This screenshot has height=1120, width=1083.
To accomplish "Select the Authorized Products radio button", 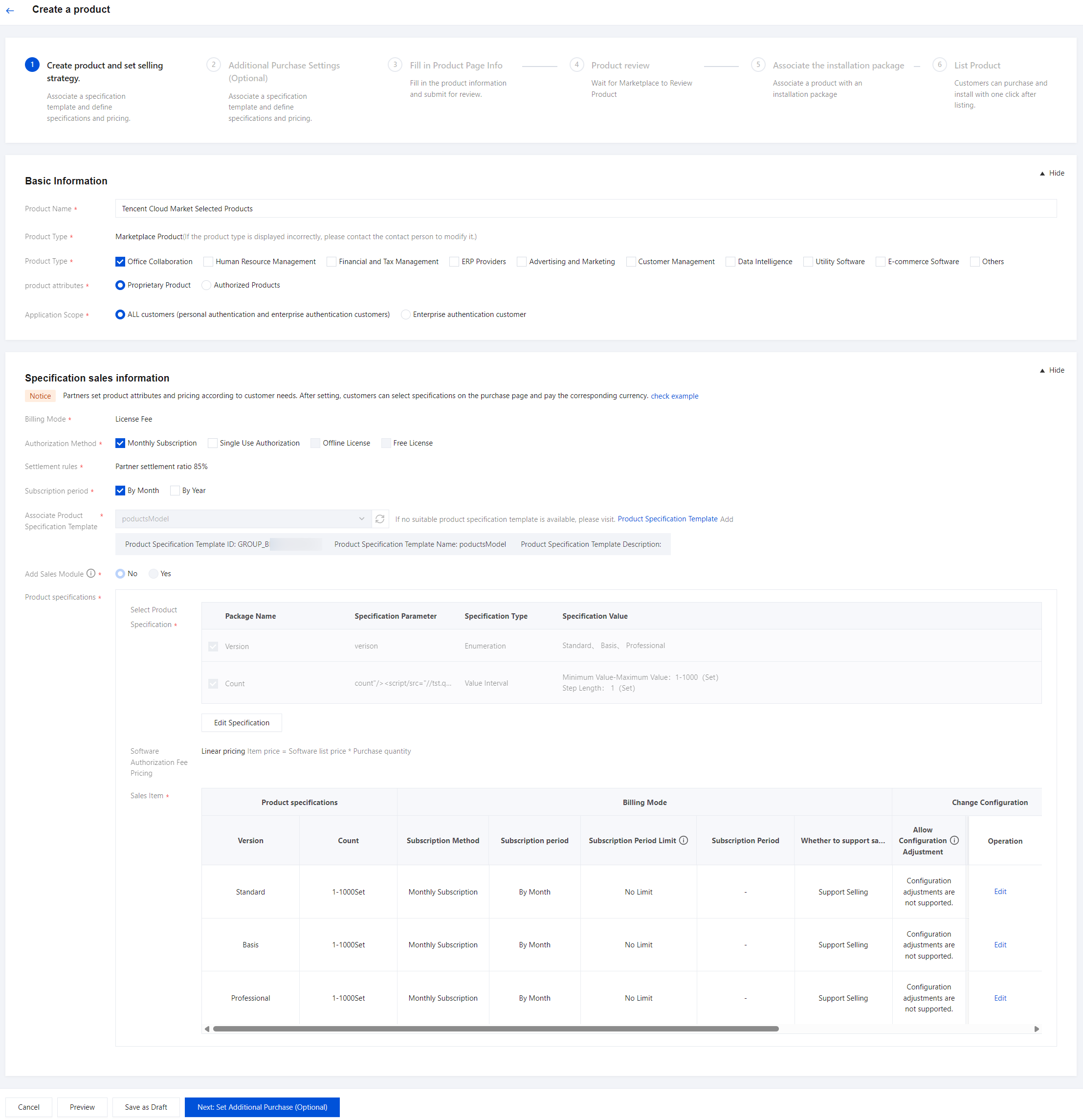I will pos(207,285).
